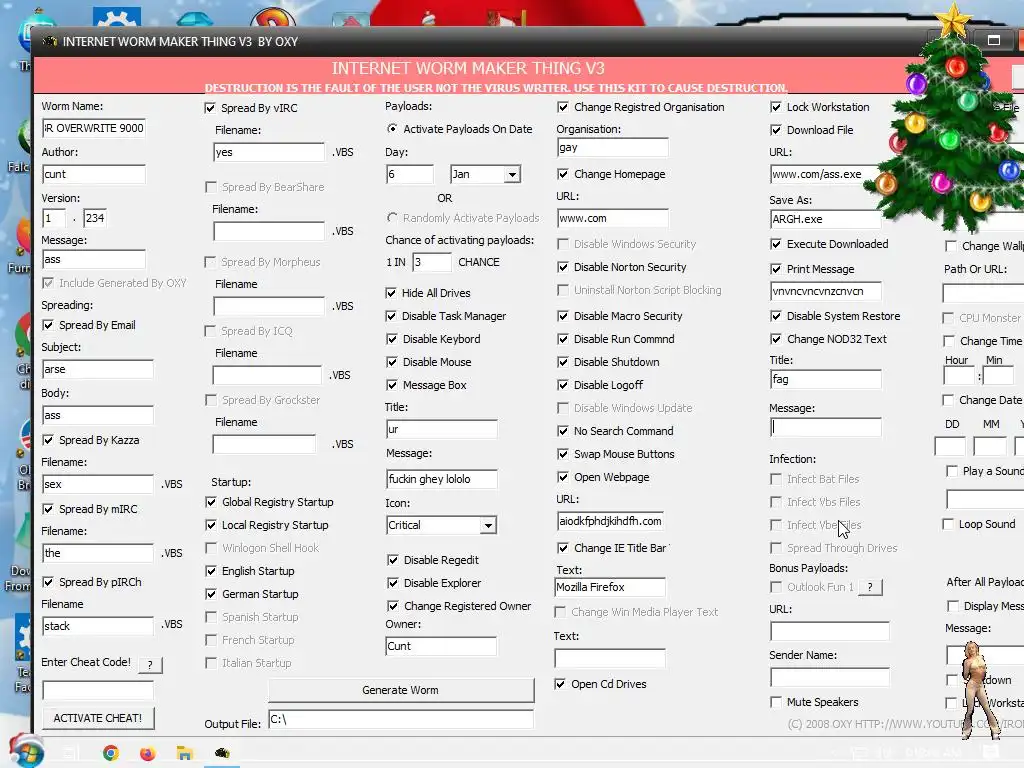The image size is (1024, 768).
Task: Toggle Swap Mouse Buttons checkbox
Action: pyautogui.click(x=562, y=454)
